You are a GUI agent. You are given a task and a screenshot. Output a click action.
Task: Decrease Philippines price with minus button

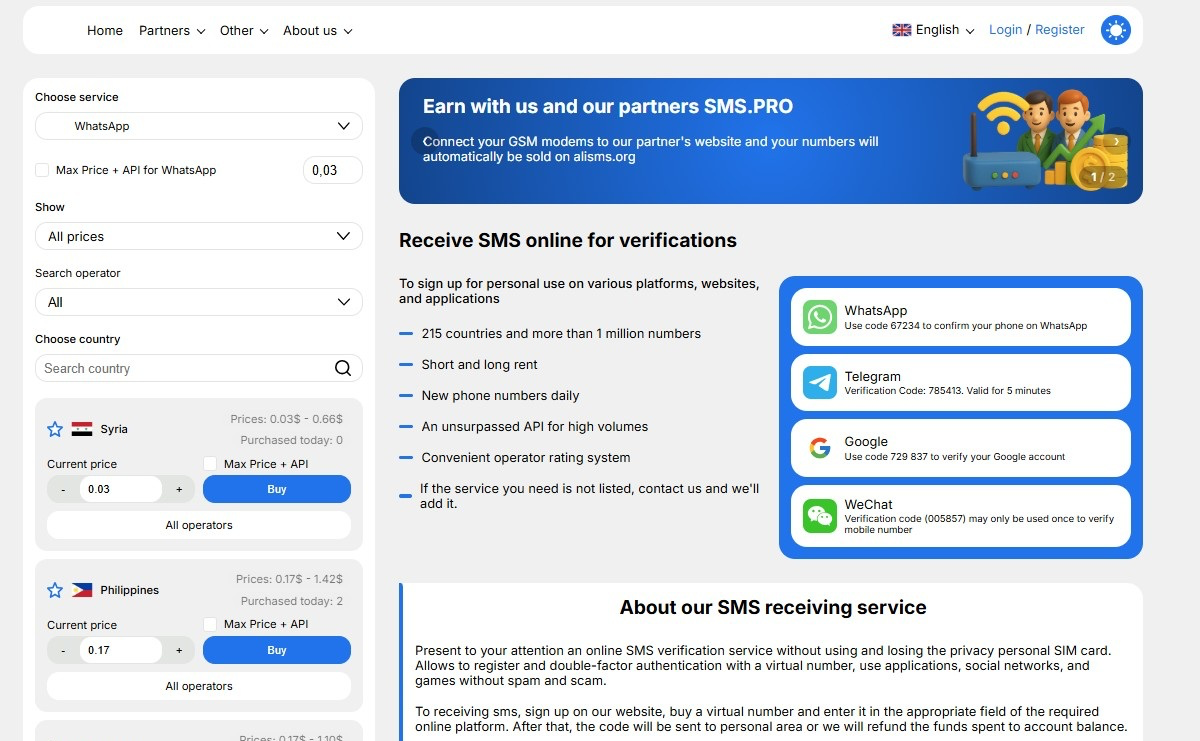(x=63, y=650)
